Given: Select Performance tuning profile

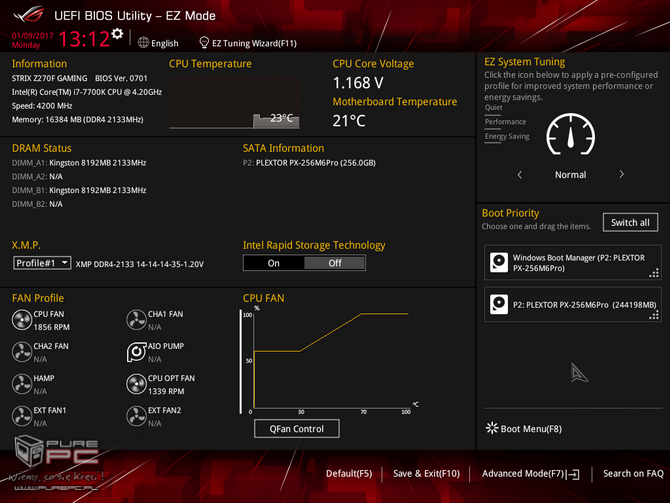Looking at the screenshot, I should coord(505,122).
